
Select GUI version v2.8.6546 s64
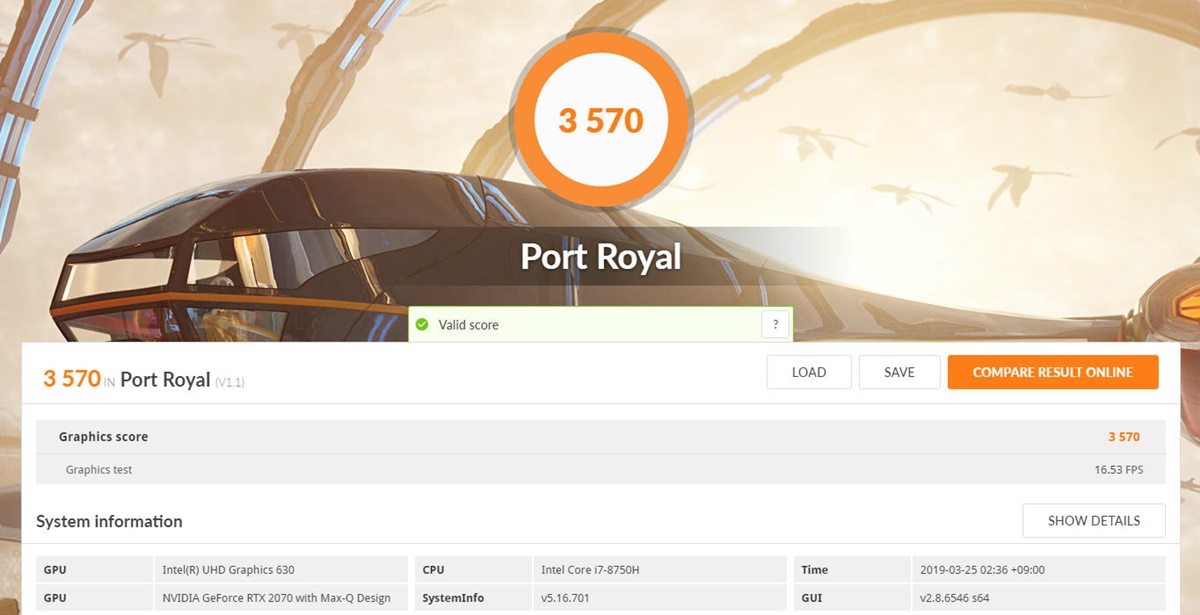coord(1038,598)
